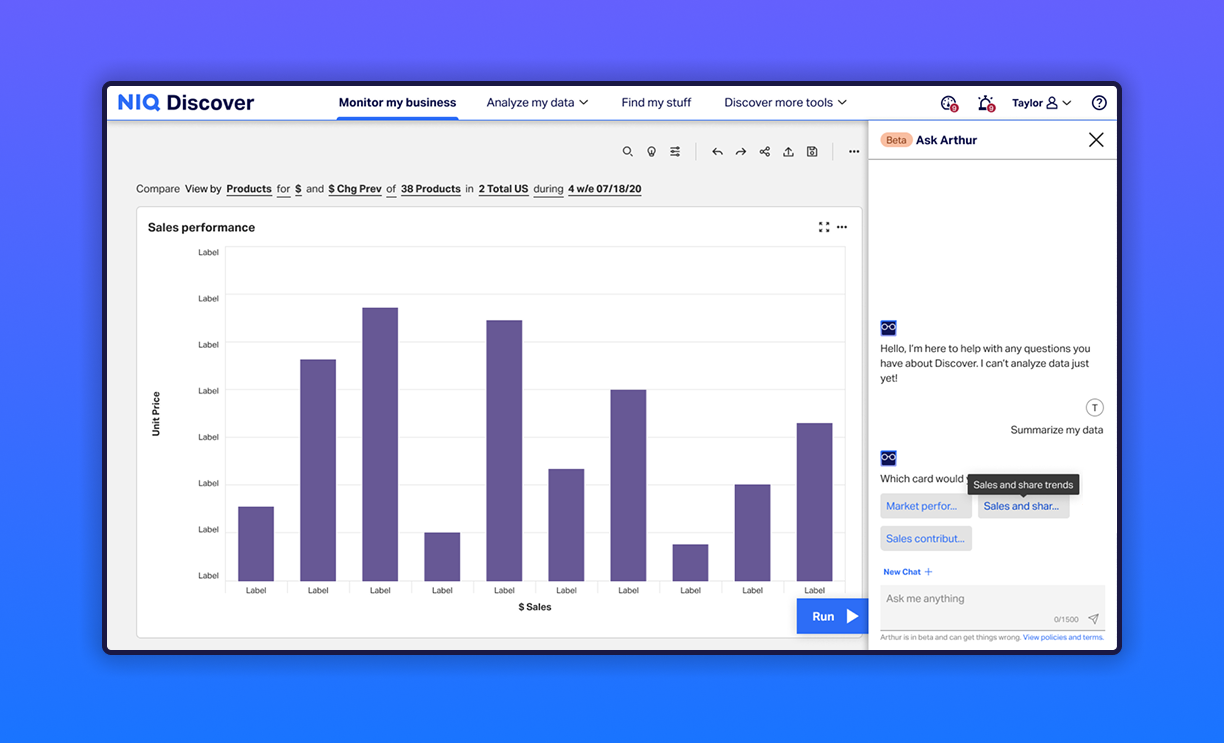Open View policies and terms link
The height and width of the screenshot is (743, 1224).
pyautogui.click(x=1063, y=637)
